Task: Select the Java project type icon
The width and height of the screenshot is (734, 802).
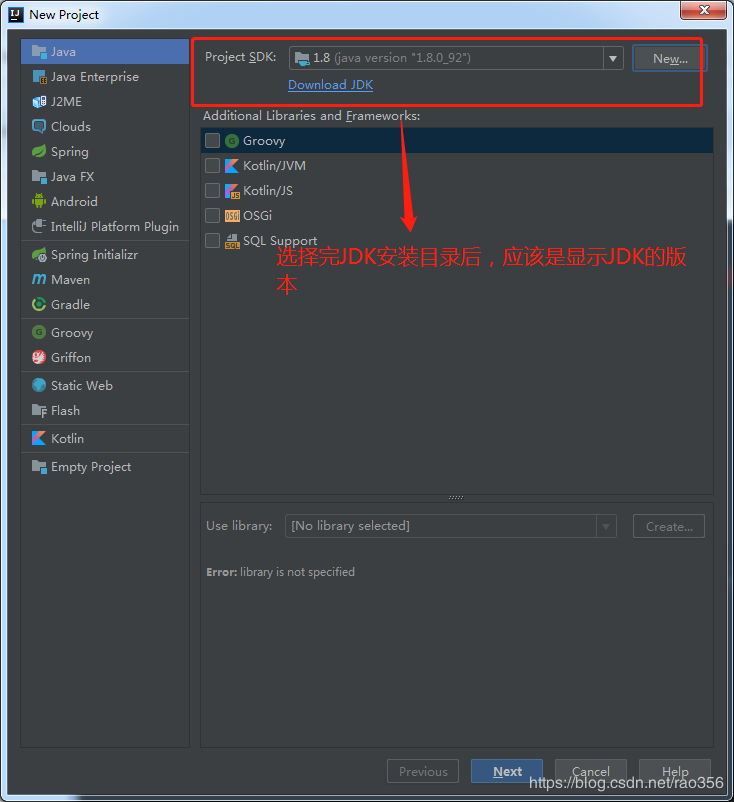Action: point(39,52)
